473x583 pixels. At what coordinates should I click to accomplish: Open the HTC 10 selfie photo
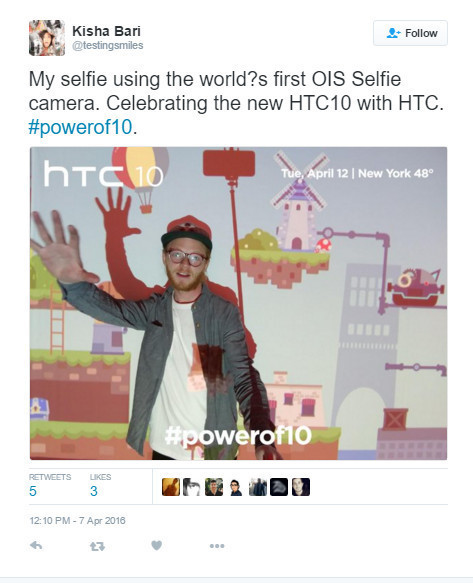(238, 303)
